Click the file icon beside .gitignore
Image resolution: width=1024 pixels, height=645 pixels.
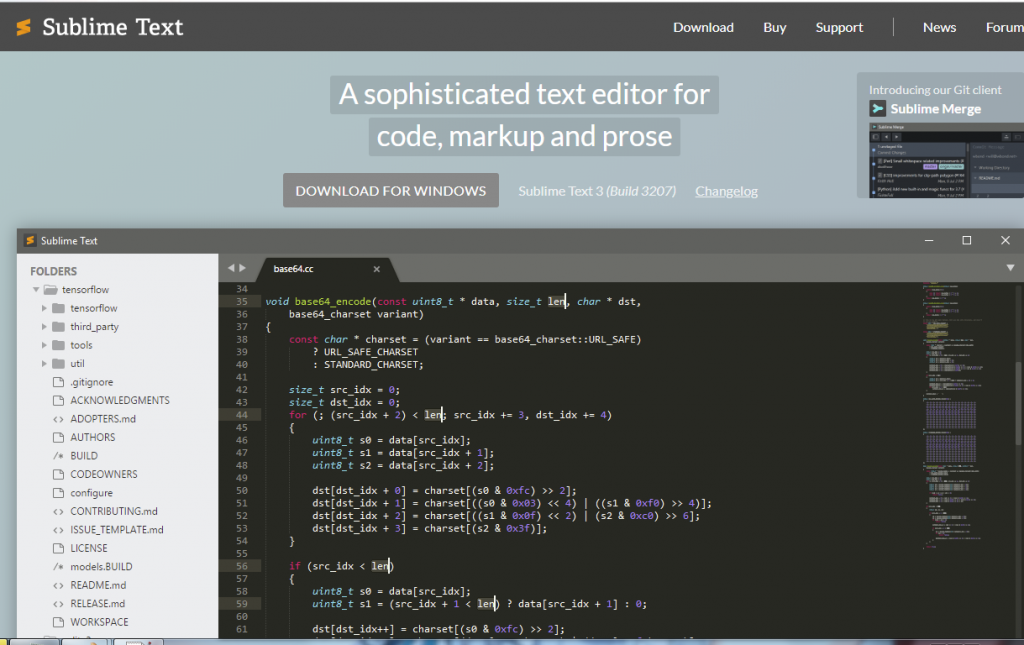click(x=58, y=382)
